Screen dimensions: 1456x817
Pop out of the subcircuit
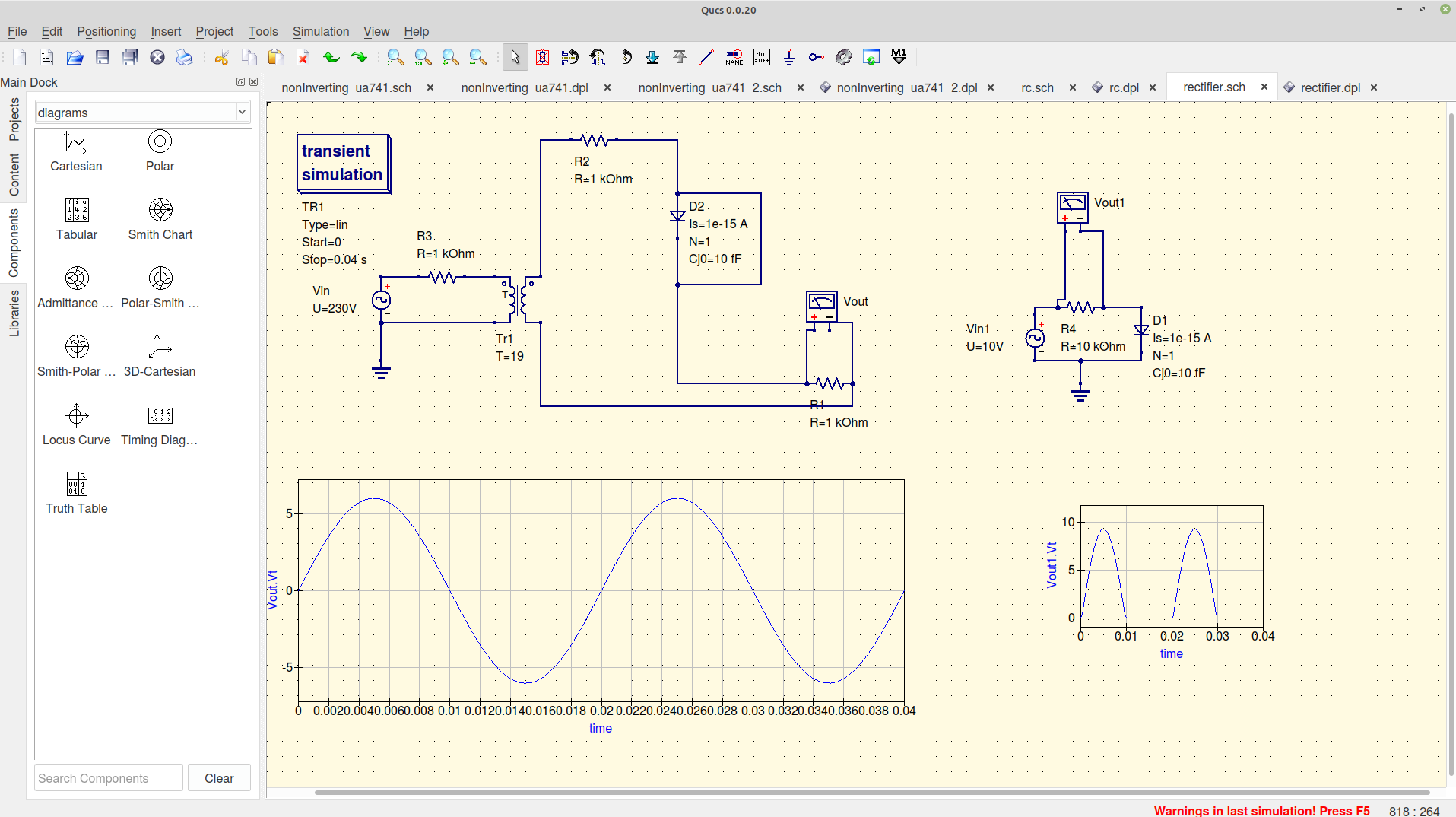pos(680,57)
